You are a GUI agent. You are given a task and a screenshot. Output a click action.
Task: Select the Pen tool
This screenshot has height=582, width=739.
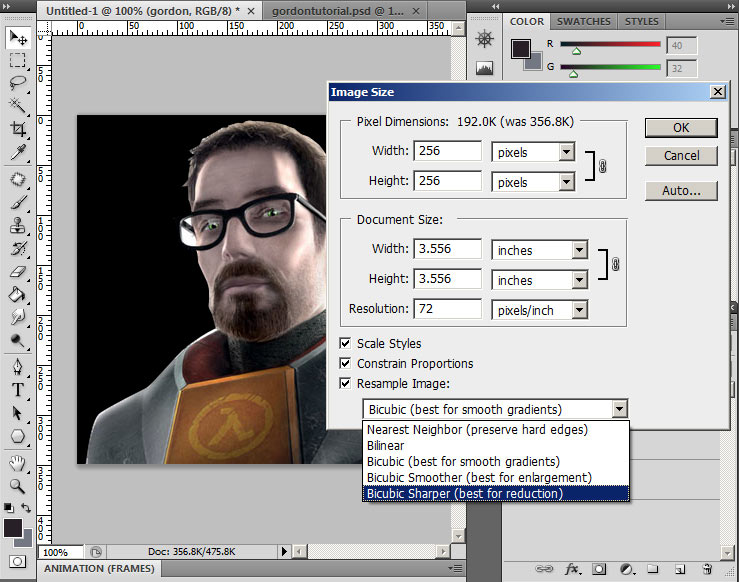pos(18,367)
